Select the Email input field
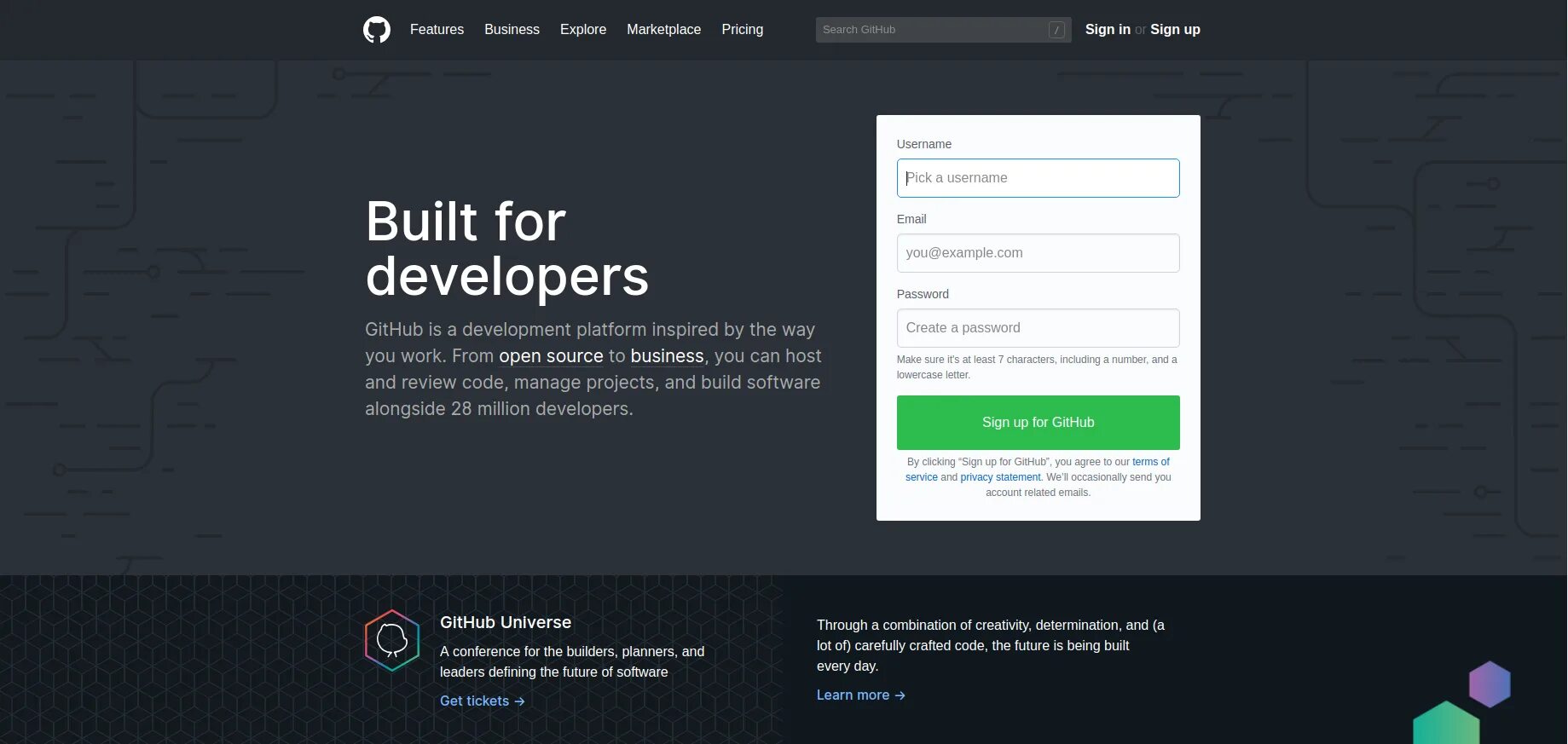Viewport: 1568px width, 744px height. click(x=1038, y=253)
